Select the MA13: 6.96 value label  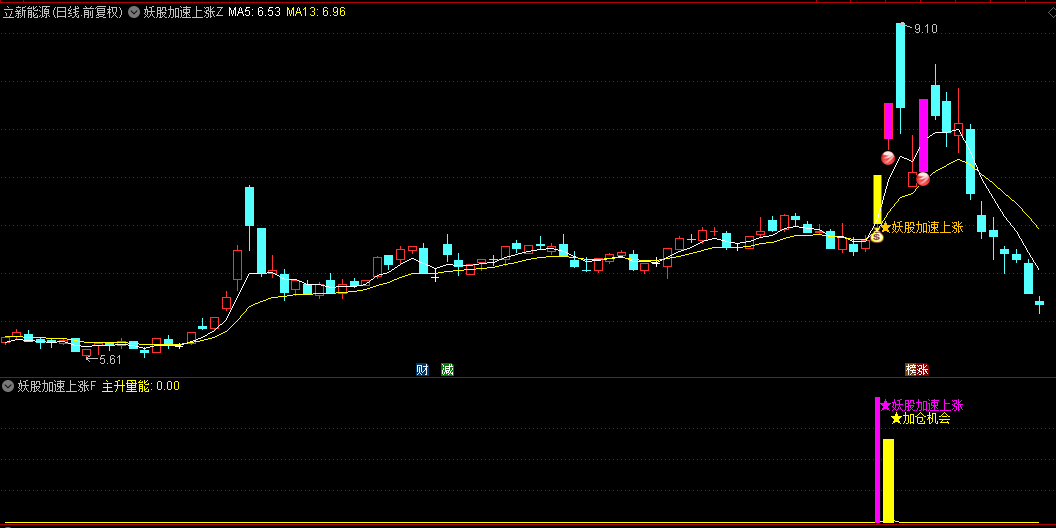pyautogui.click(x=316, y=11)
